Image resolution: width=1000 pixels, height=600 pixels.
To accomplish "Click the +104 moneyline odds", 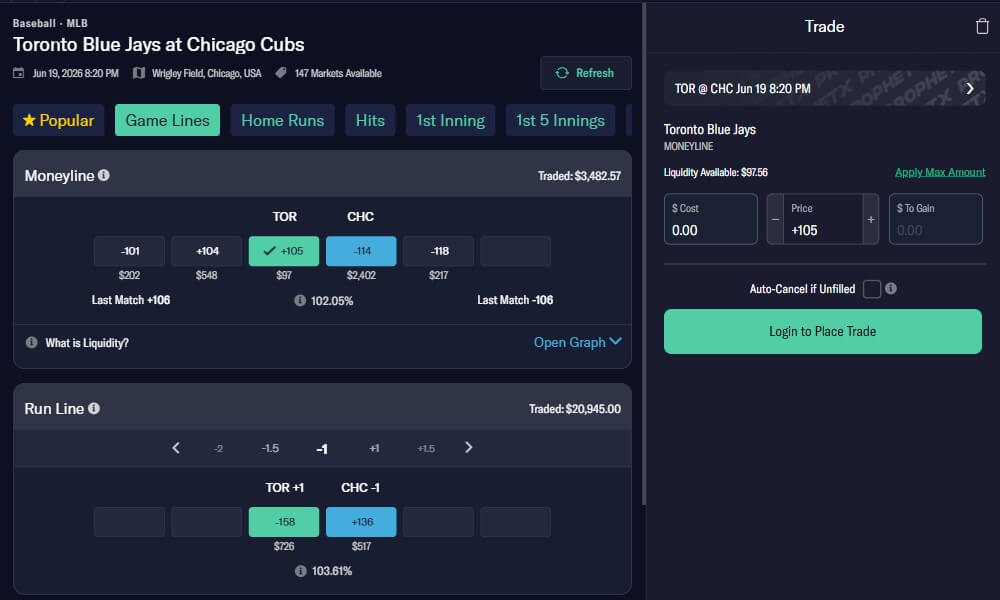I will 207,251.
